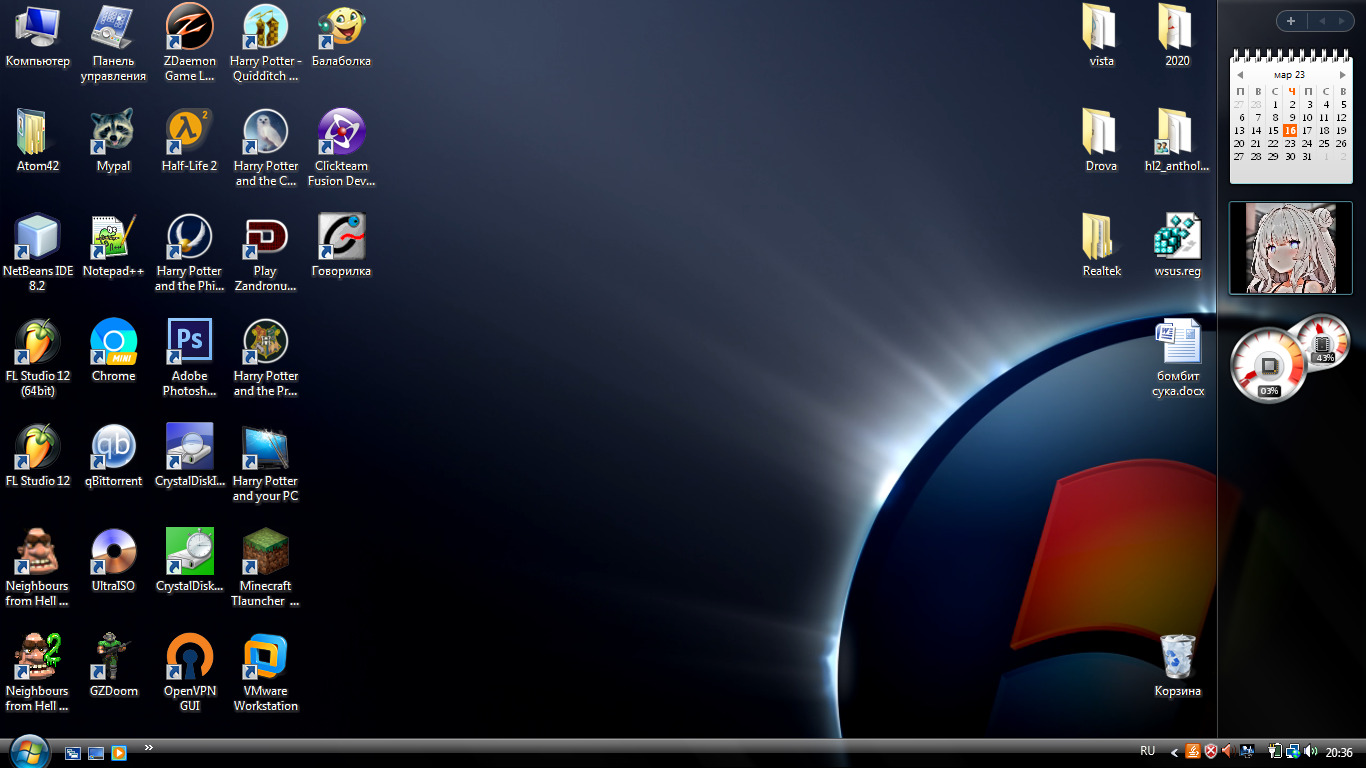Click the anime picture slideshow gadget
The width and height of the screenshot is (1366, 768).
point(1290,248)
